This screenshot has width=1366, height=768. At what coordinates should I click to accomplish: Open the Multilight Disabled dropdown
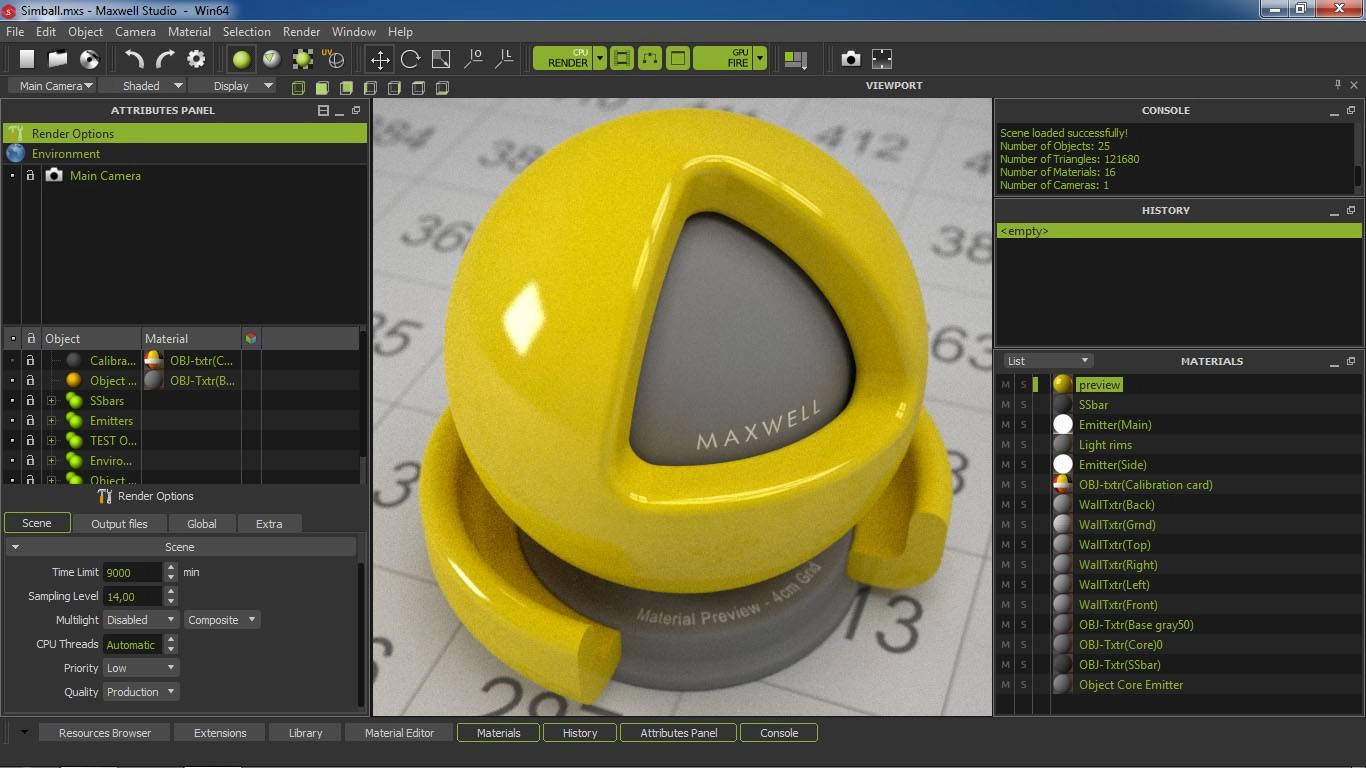pyautogui.click(x=141, y=620)
